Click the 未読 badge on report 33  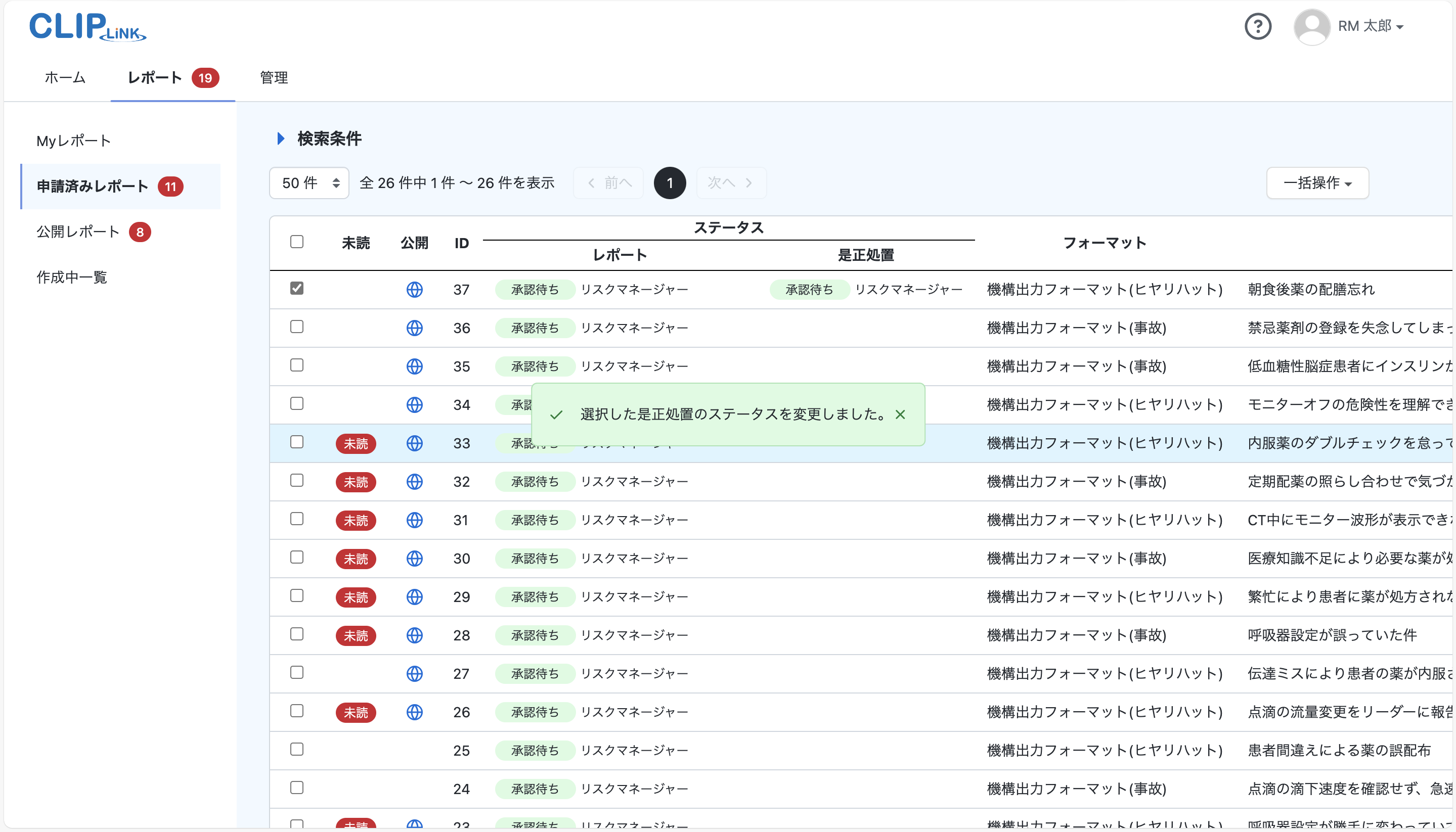point(356,443)
